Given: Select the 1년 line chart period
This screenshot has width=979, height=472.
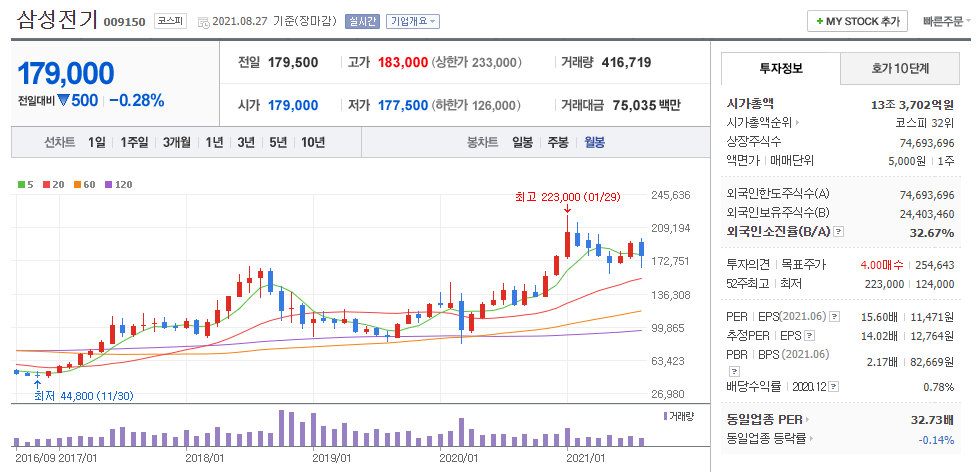Looking at the screenshot, I should tap(214, 142).
